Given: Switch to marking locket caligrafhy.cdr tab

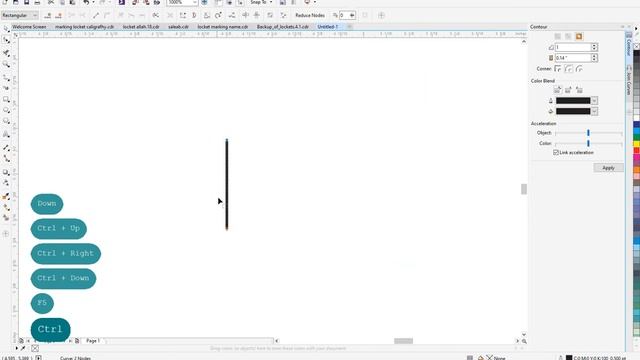Looking at the screenshot, I should click(84, 27).
